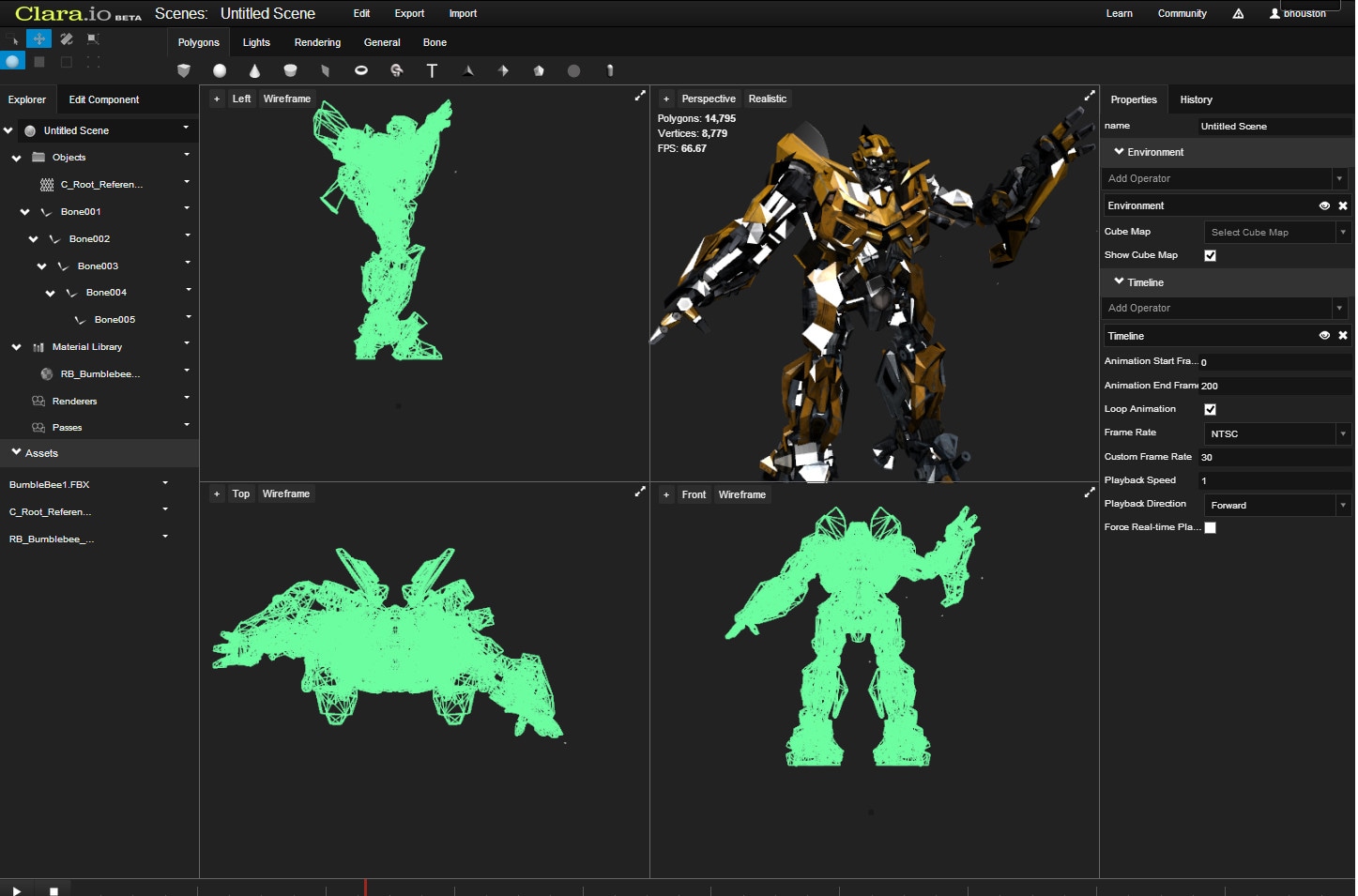The height and width of the screenshot is (896, 1358).
Task: Remove the Timeline operator
Action: click(1343, 335)
